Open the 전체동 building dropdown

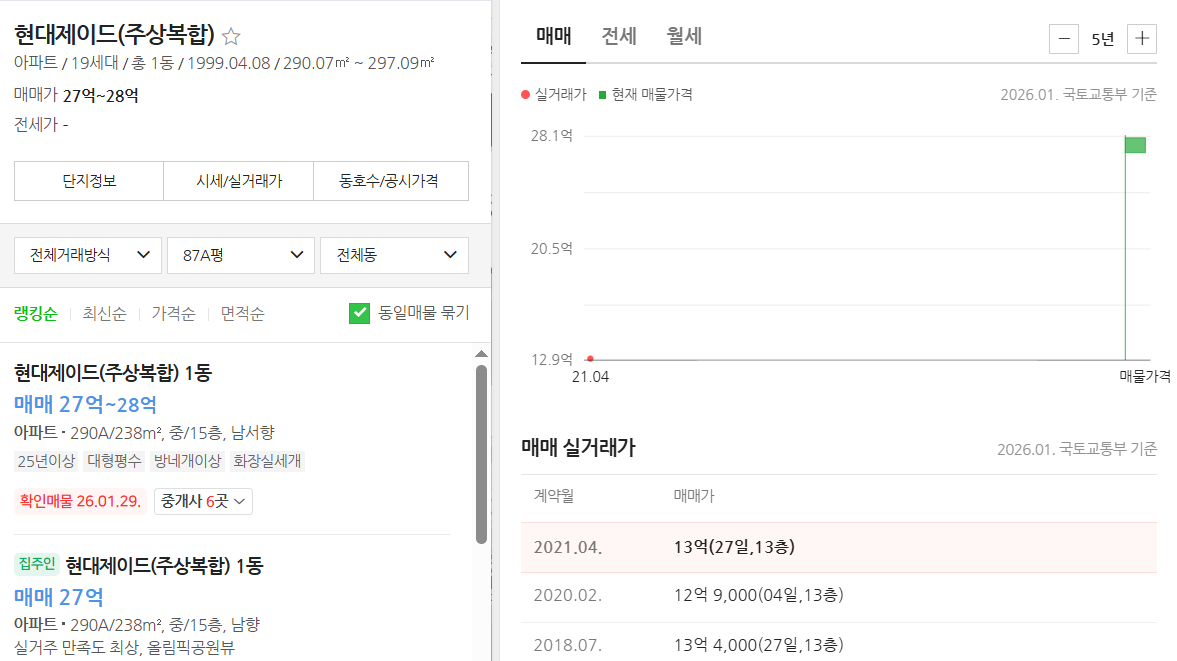(394, 255)
